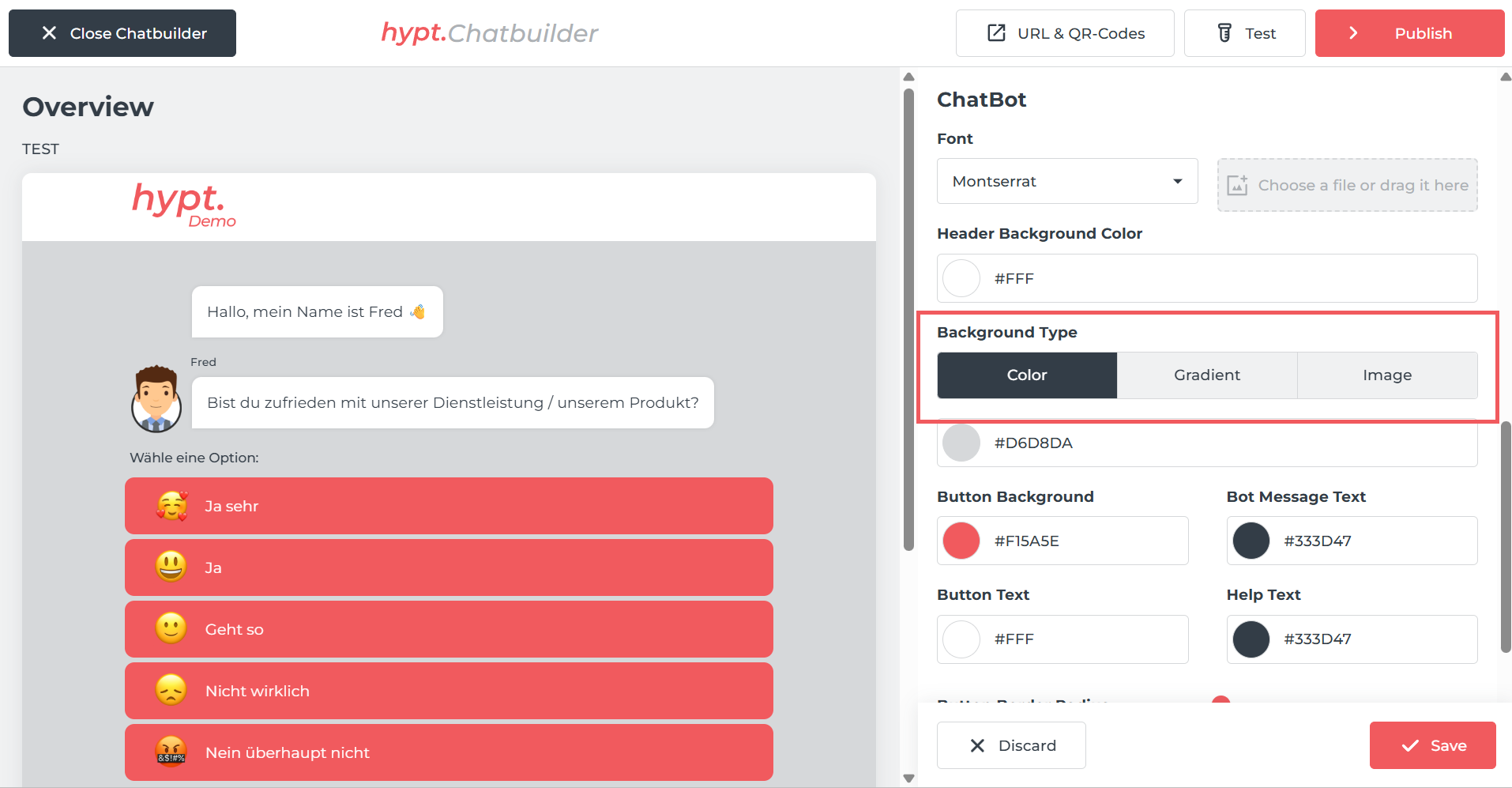
Task: Click the X icon in Discard button
Action: click(977, 745)
